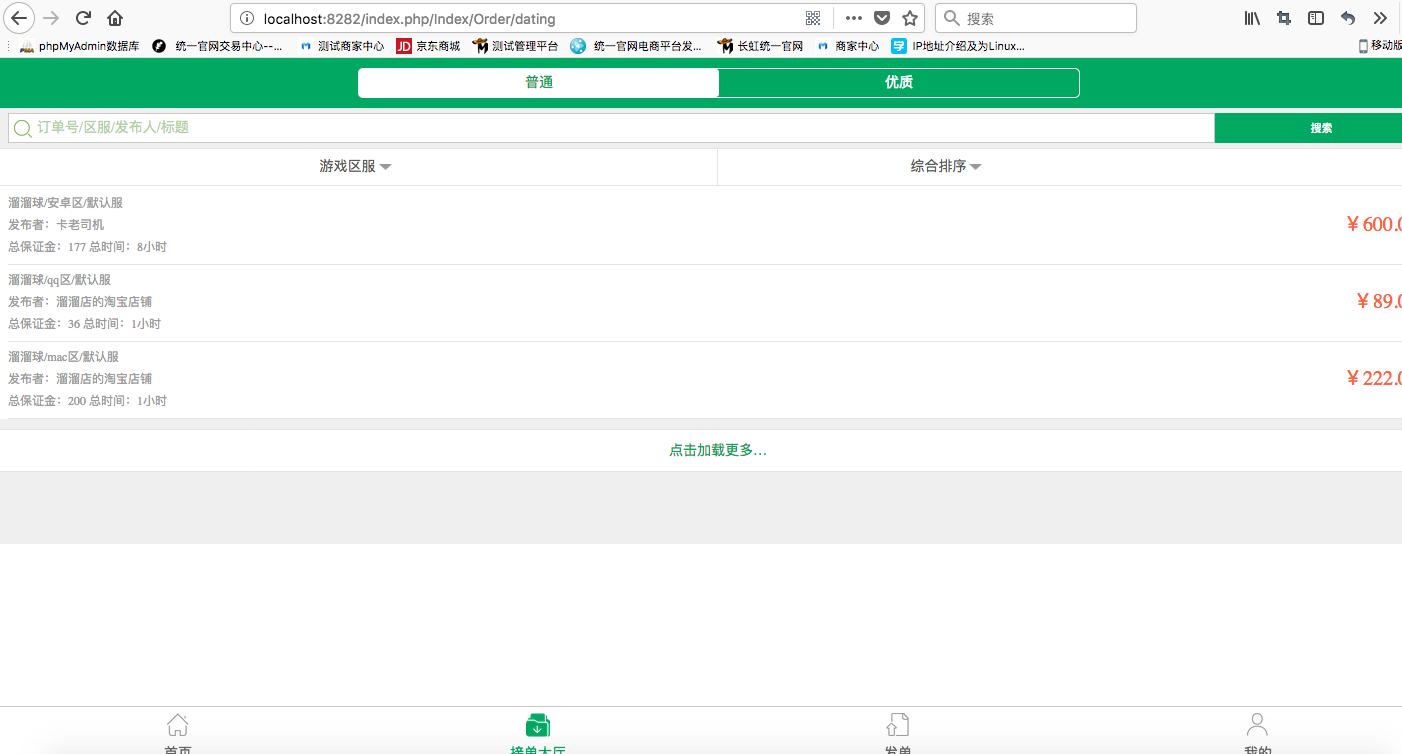Expand the 综合排序 dropdown

click(x=946, y=167)
